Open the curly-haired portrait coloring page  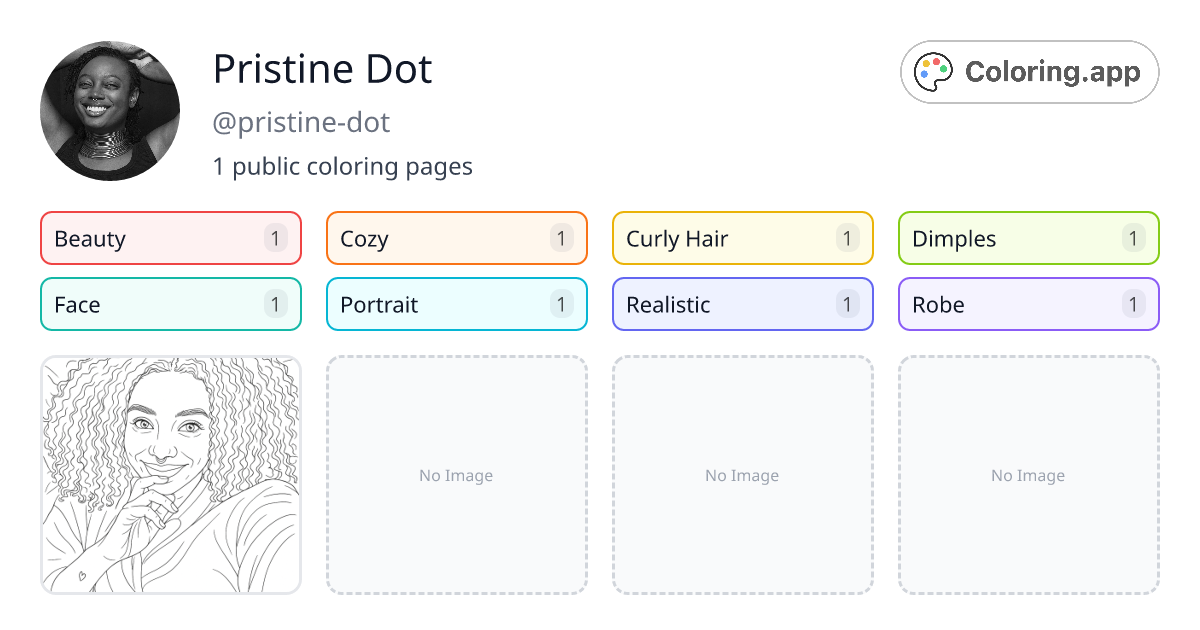coord(170,475)
